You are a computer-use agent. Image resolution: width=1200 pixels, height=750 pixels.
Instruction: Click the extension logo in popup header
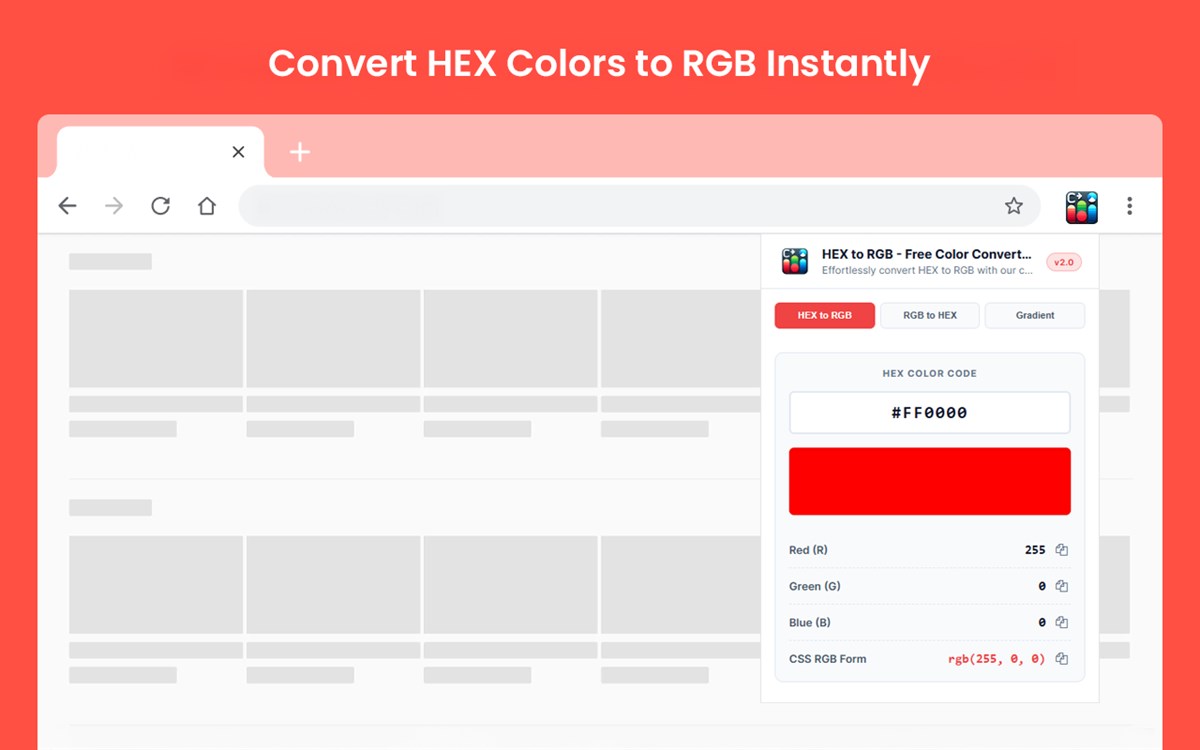[795, 262]
